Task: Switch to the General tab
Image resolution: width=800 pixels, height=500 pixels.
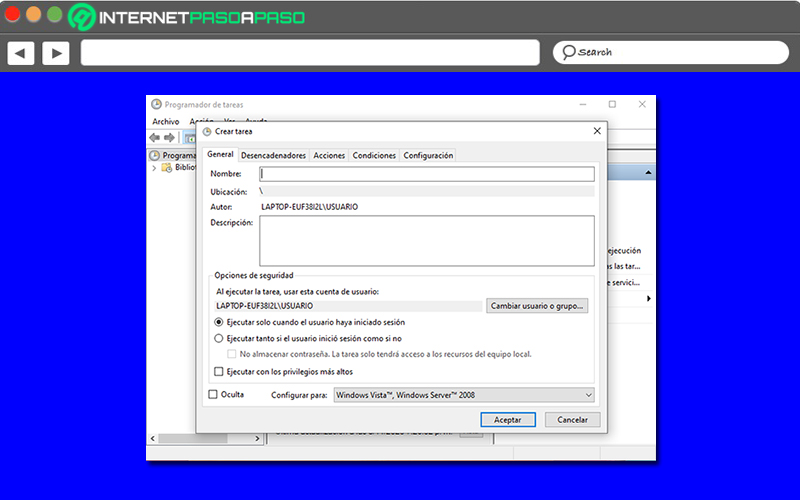Action: (220, 154)
